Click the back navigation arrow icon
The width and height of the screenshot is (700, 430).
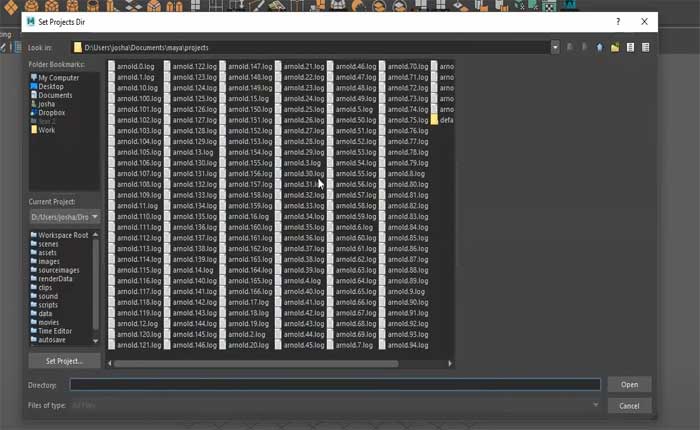[570, 47]
